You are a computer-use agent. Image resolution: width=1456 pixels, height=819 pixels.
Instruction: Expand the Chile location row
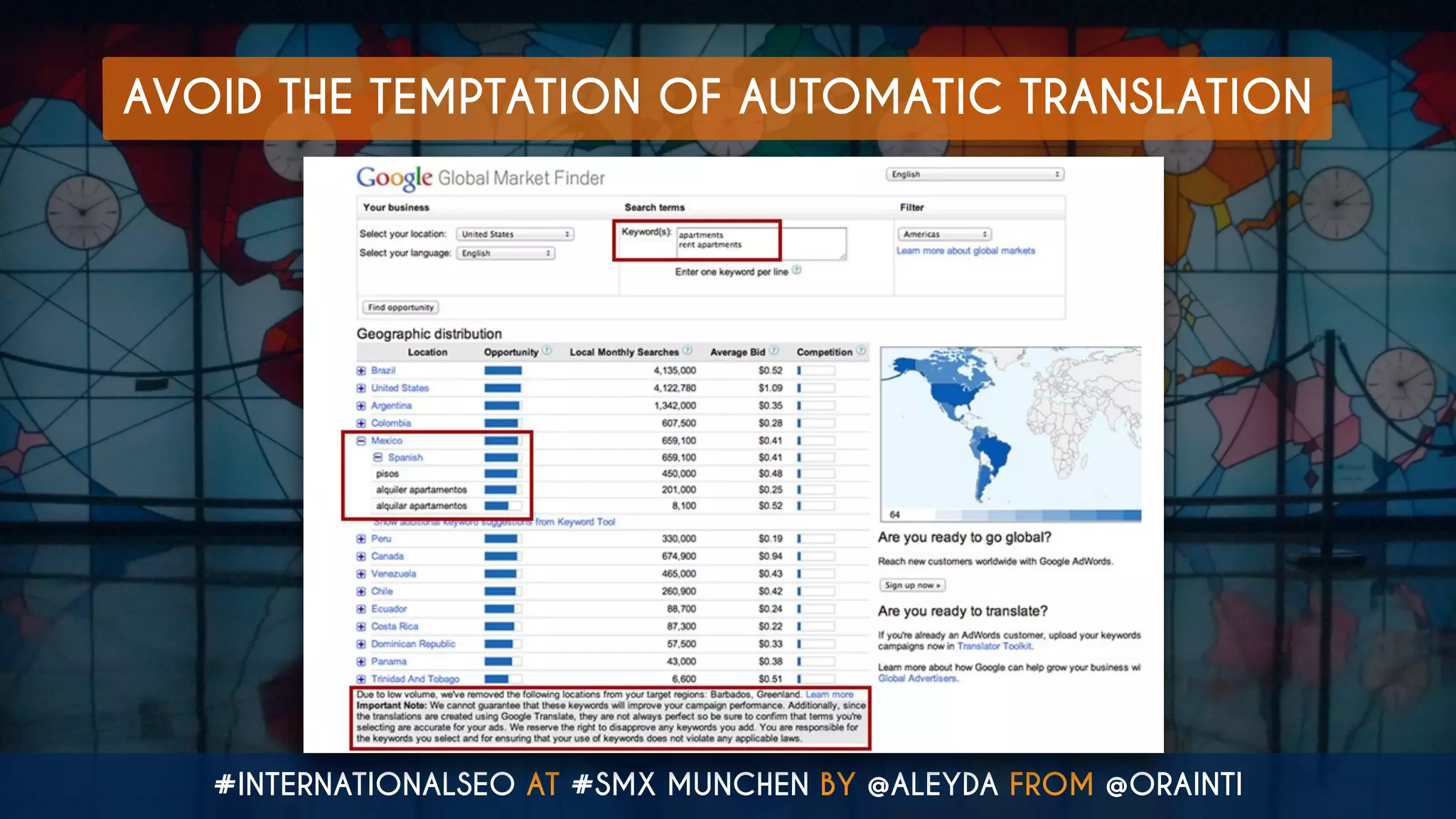[361, 591]
